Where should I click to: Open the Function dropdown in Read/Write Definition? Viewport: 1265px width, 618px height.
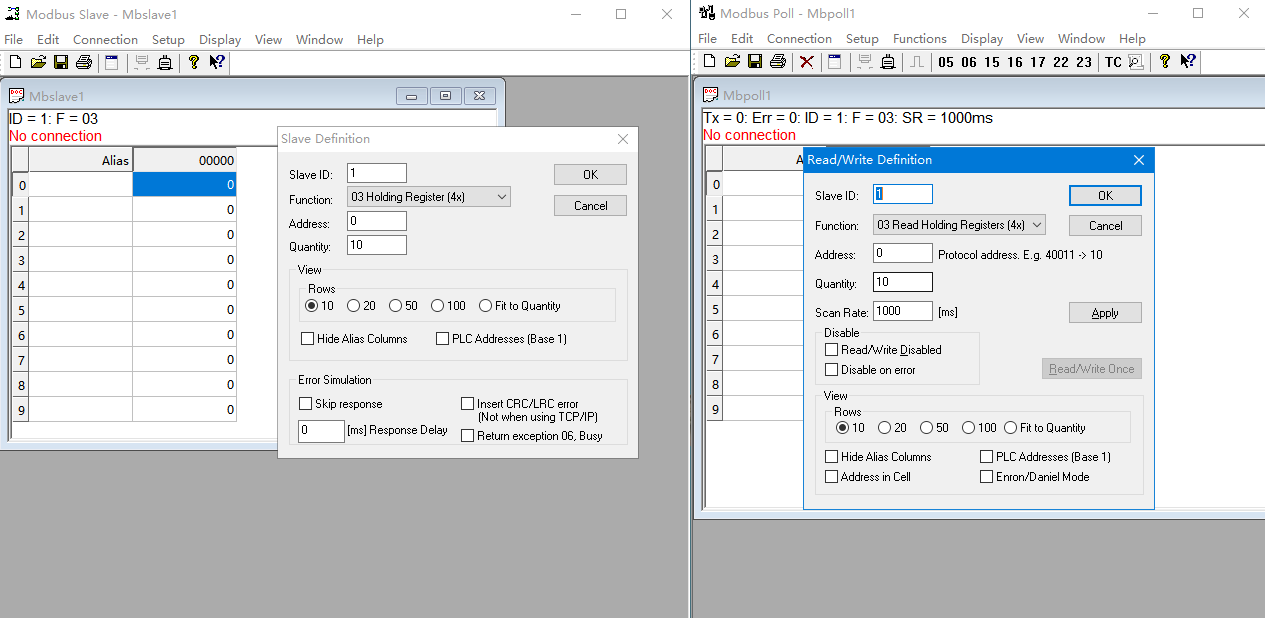pos(959,225)
